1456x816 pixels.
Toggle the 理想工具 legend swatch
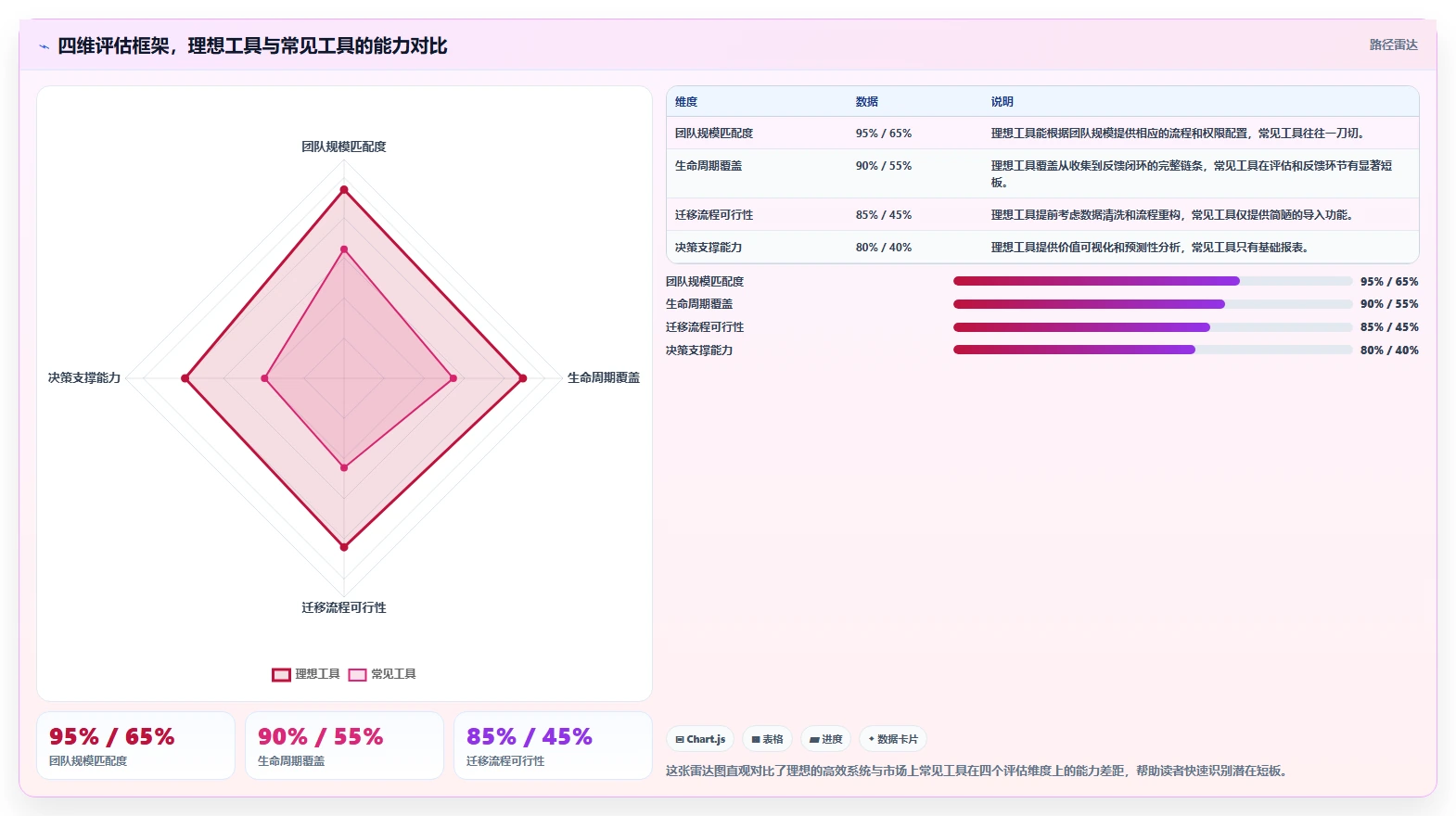pos(281,675)
